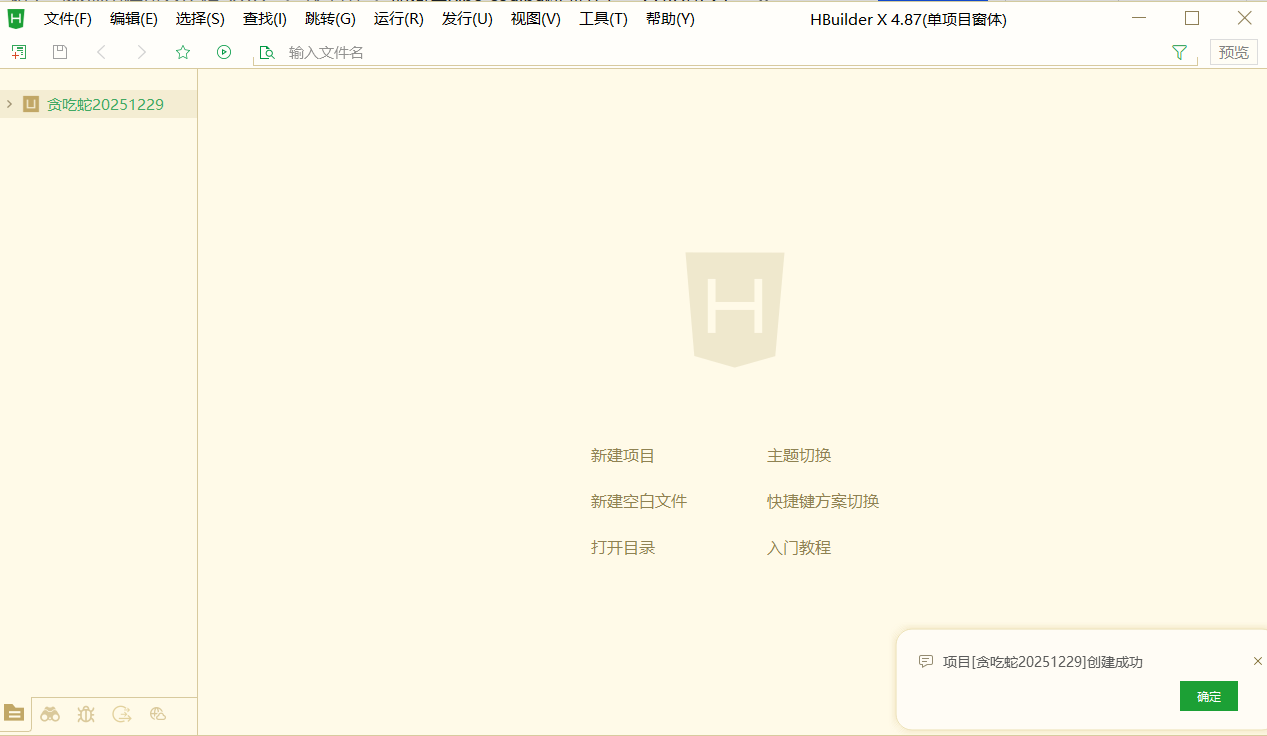Open the binoculars search panel

click(x=50, y=714)
